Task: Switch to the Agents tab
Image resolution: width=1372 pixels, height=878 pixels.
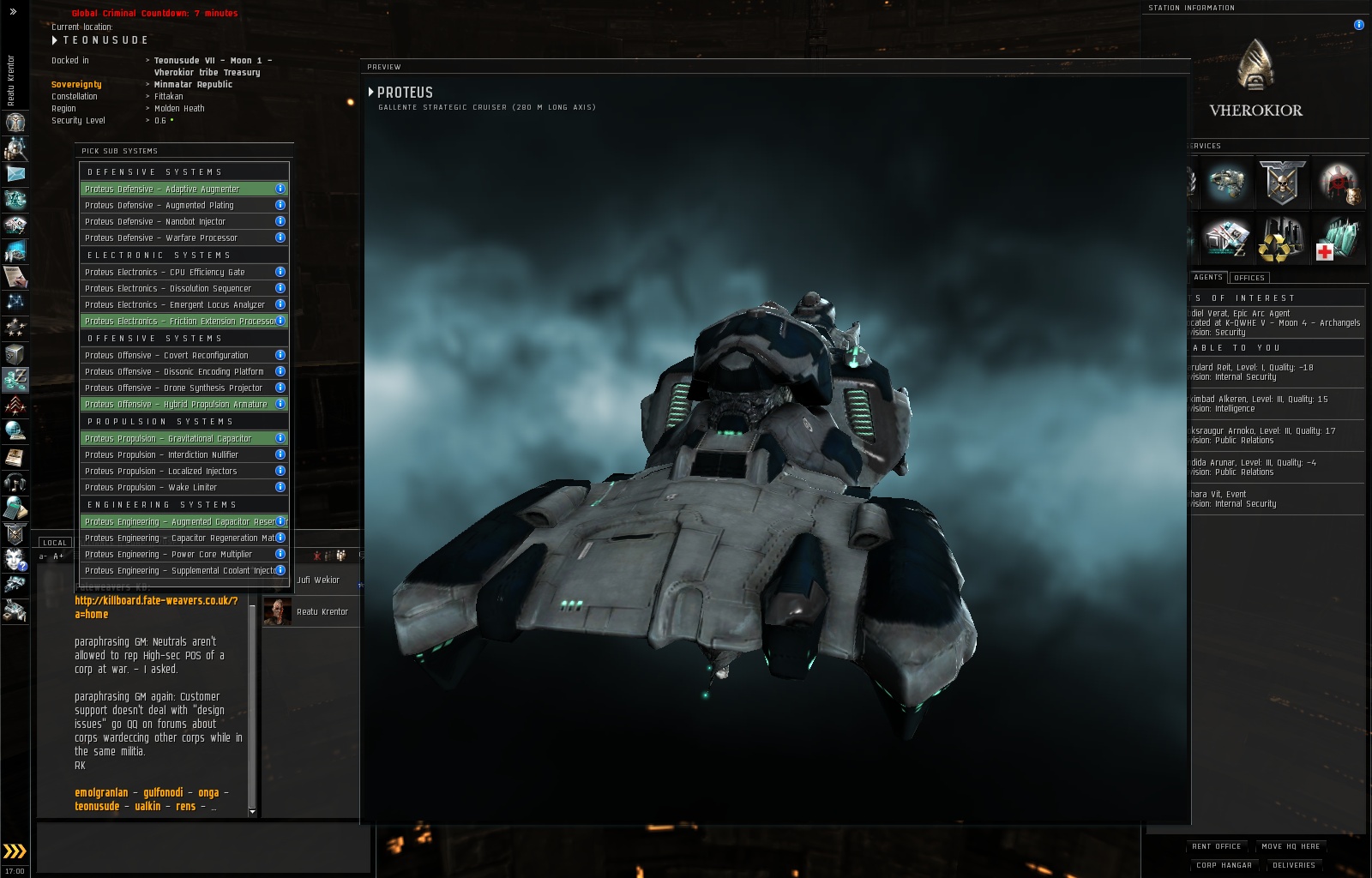Action: tap(1208, 277)
